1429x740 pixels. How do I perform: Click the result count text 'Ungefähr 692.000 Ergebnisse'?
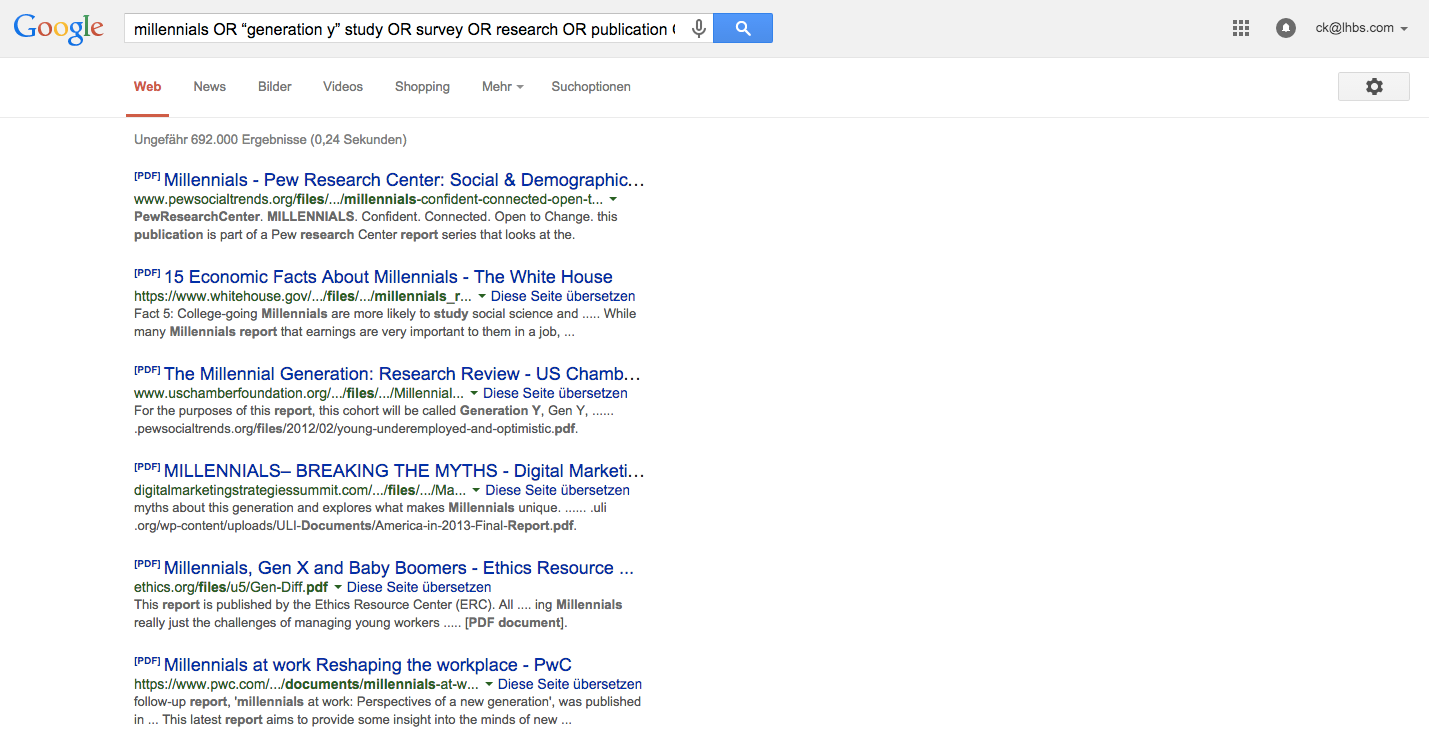click(220, 140)
